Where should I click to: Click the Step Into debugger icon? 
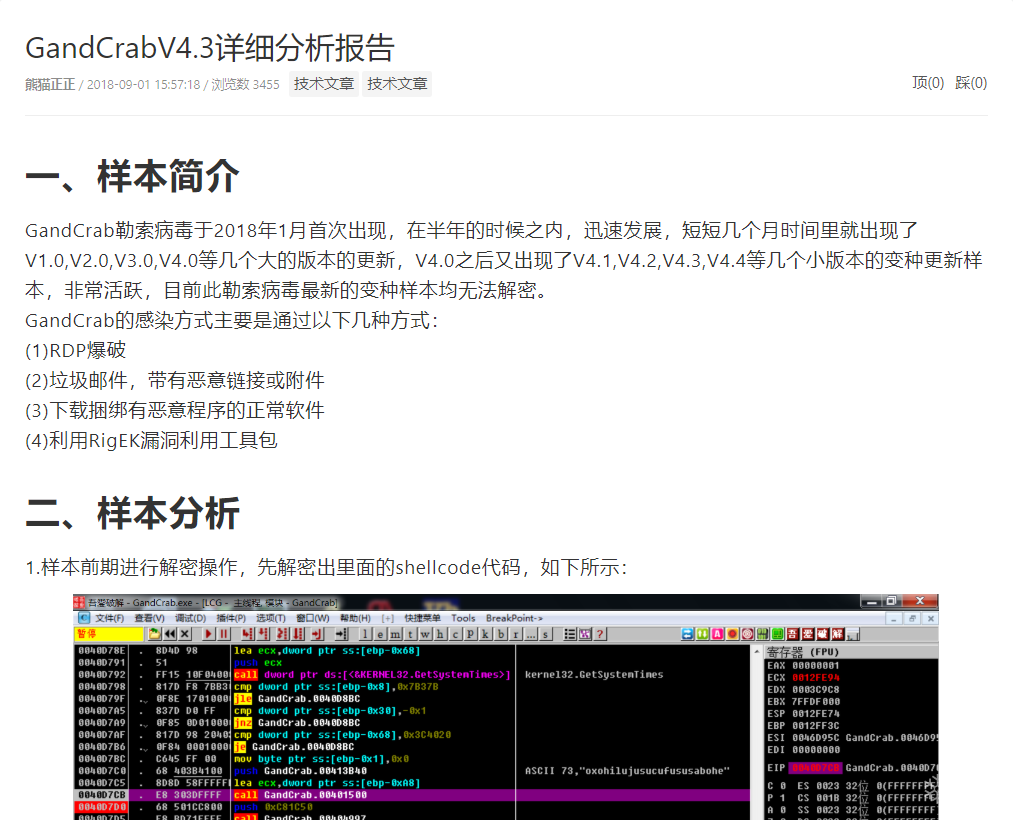pyautogui.click(x=248, y=634)
